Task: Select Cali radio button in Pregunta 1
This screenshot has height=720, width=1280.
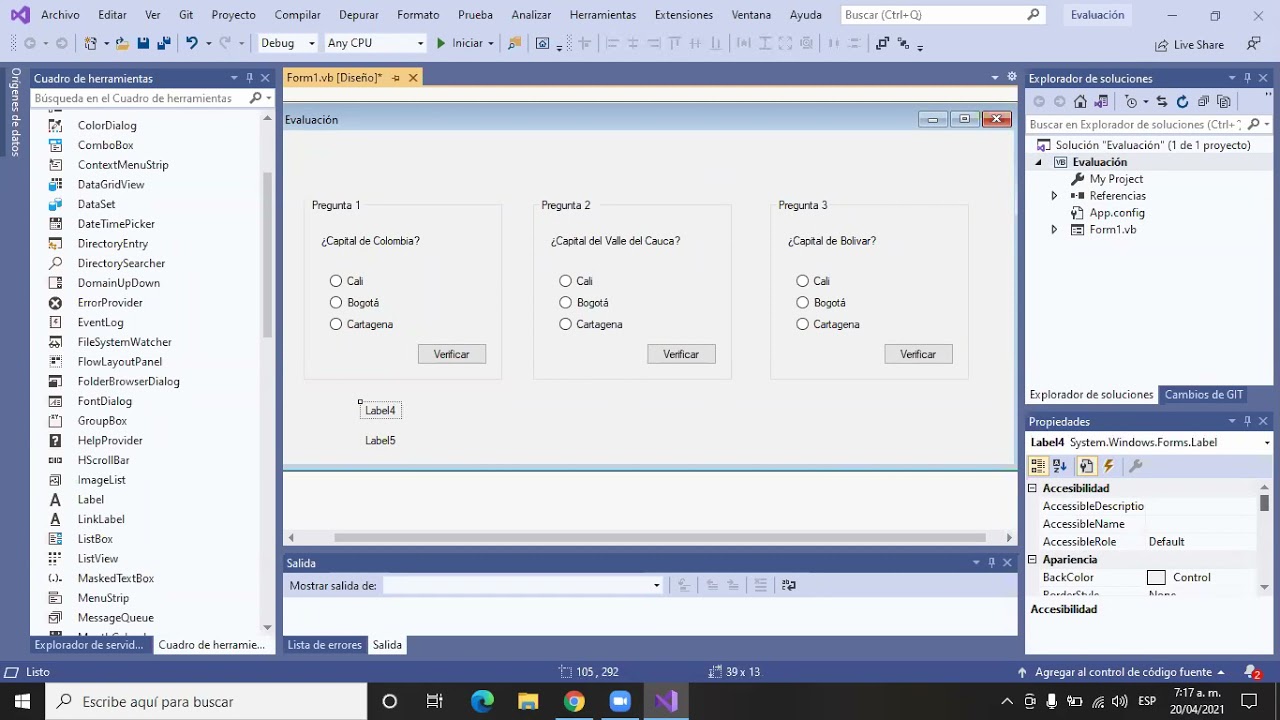Action: coord(336,281)
